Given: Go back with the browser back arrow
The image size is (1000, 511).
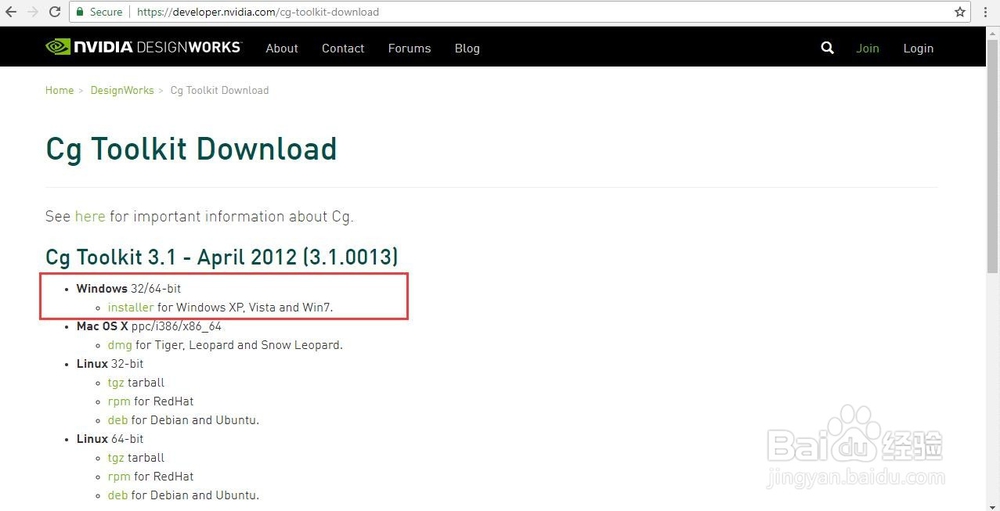Looking at the screenshot, I should click(11, 11).
